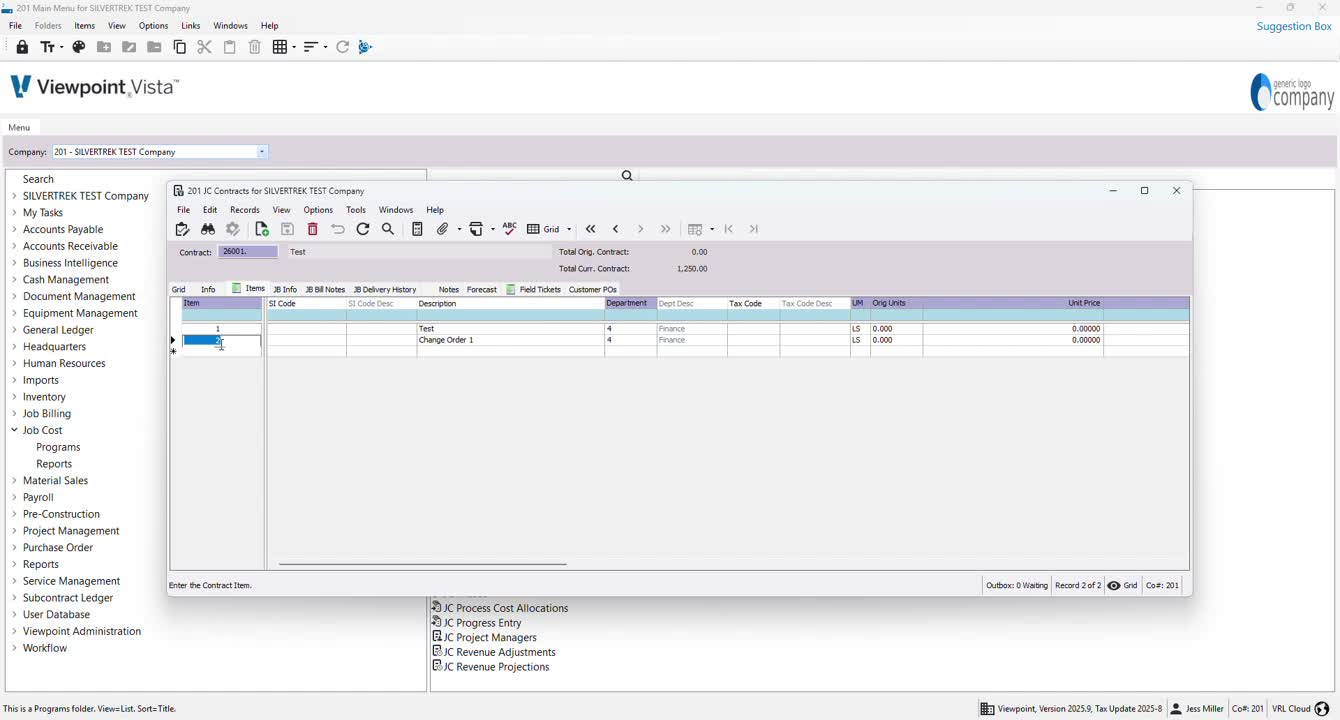Click the sort lines icon
Screen dimensions: 1340x720
point(311,47)
